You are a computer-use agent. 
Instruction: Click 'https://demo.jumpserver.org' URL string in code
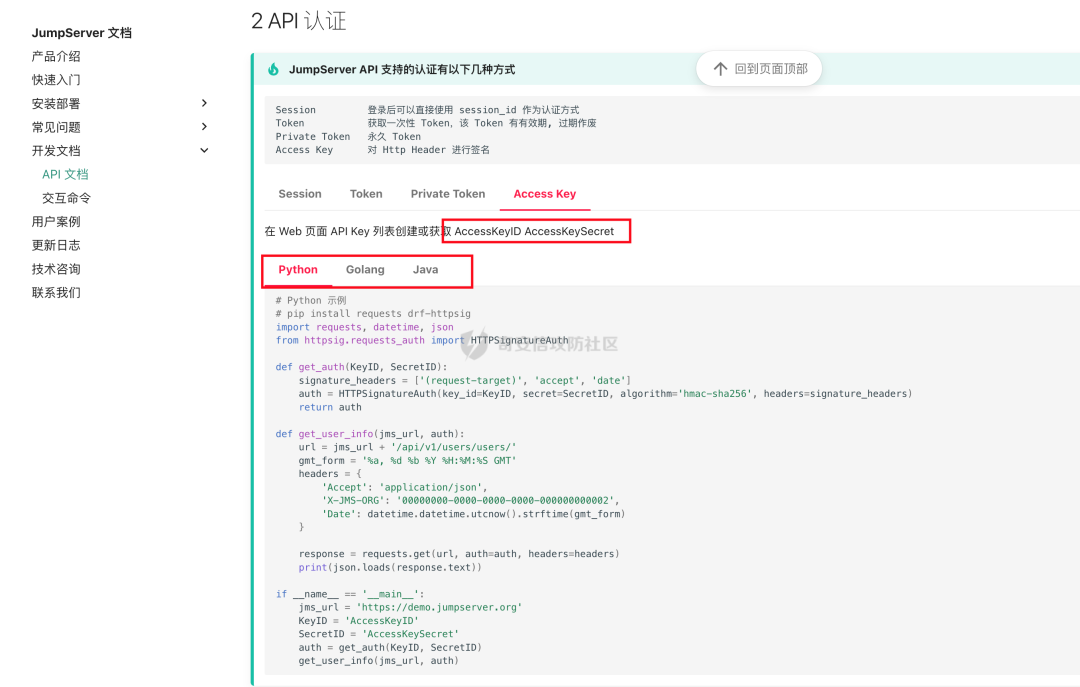439,607
